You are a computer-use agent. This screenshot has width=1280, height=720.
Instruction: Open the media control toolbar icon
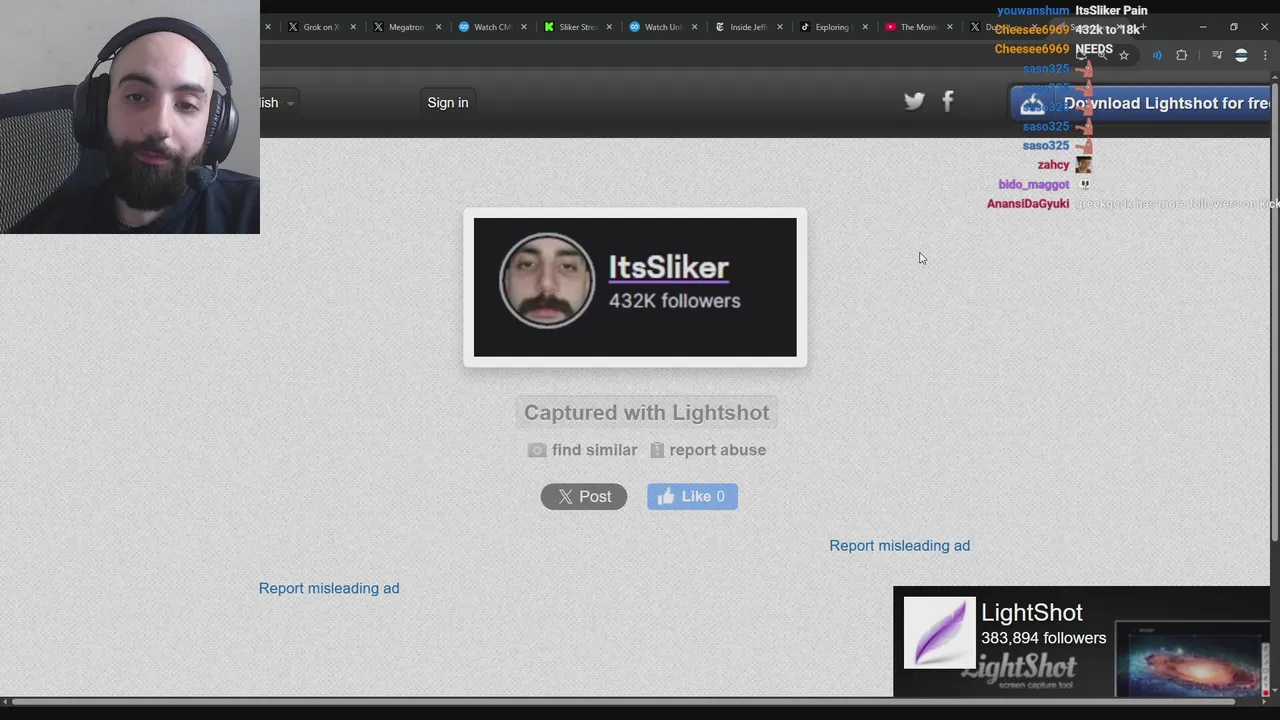pyautogui.click(x=1217, y=55)
